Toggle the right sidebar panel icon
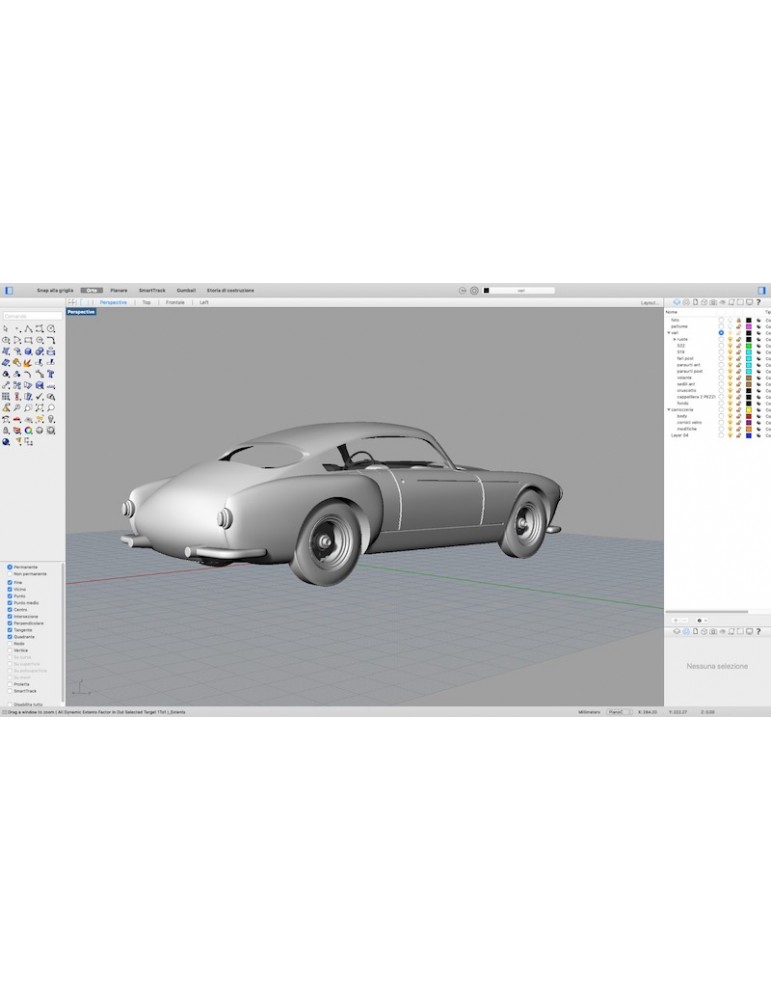Screen dimensions: 771x1000 (x=761, y=290)
